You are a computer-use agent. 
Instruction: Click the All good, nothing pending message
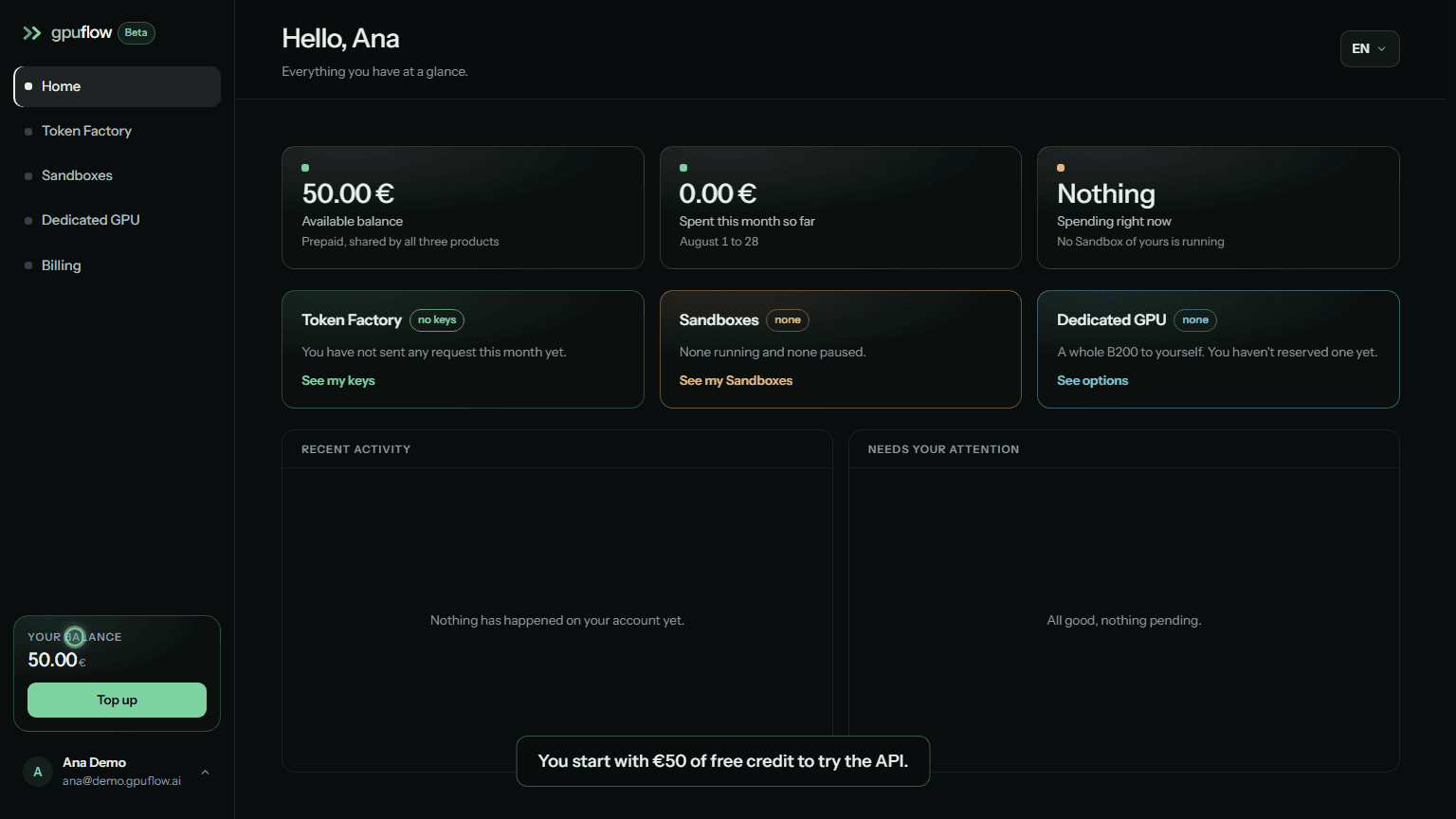tap(1123, 621)
